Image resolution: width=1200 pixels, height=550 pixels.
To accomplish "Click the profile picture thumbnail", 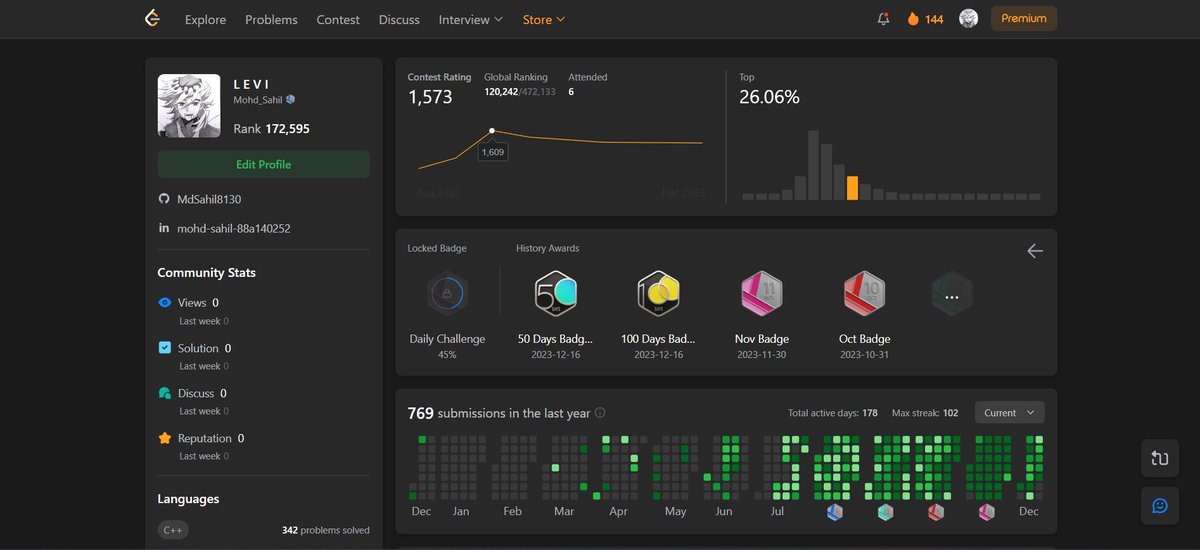I will [x=189, y=106].
